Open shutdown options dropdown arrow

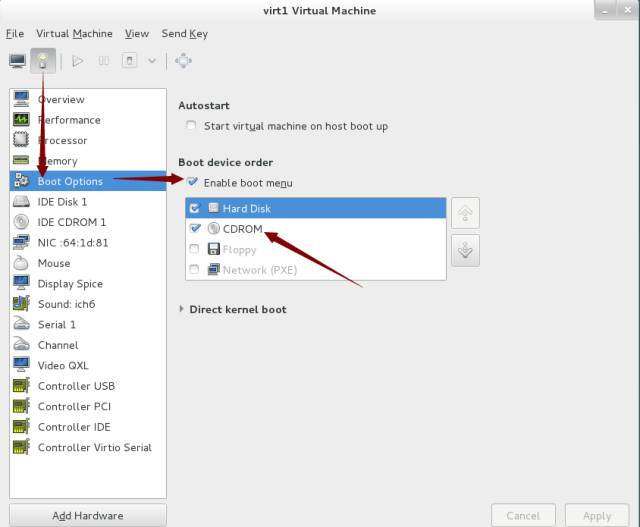[x=152, y=61]
